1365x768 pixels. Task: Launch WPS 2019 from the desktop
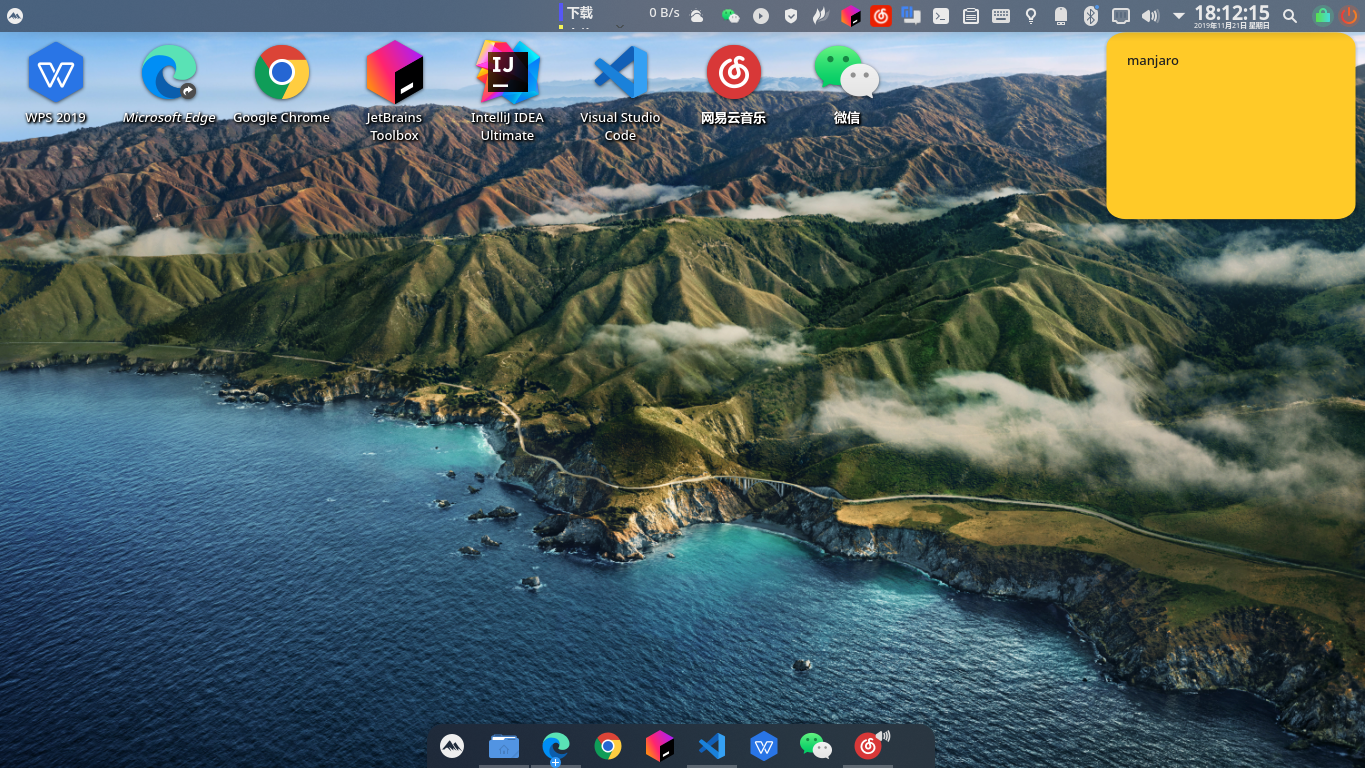click(56, 74)
